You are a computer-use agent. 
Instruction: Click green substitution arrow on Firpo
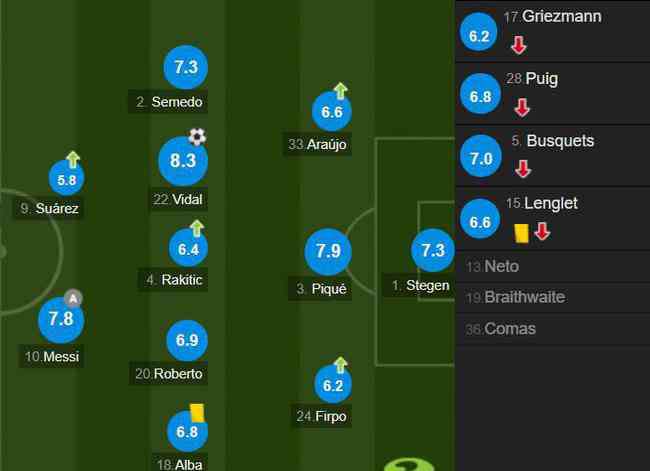pyautogui.click(x=341, y=365)
